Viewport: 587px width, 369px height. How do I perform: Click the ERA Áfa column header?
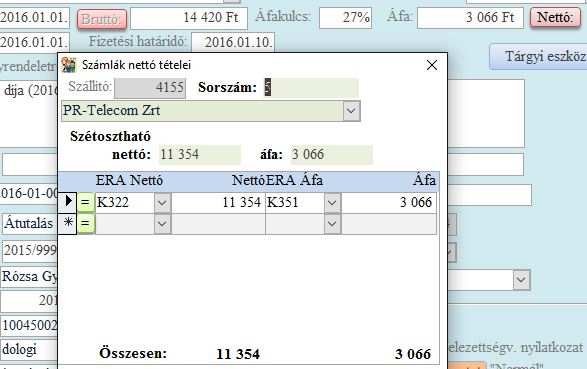coord(295,181)
